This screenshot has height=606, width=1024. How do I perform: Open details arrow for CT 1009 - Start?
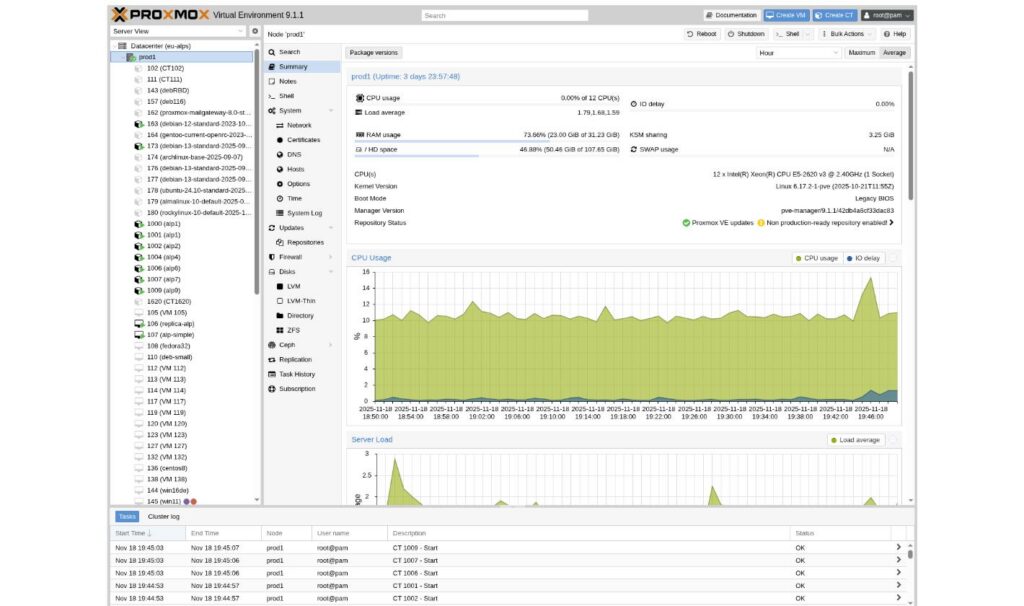coord(899,548)
